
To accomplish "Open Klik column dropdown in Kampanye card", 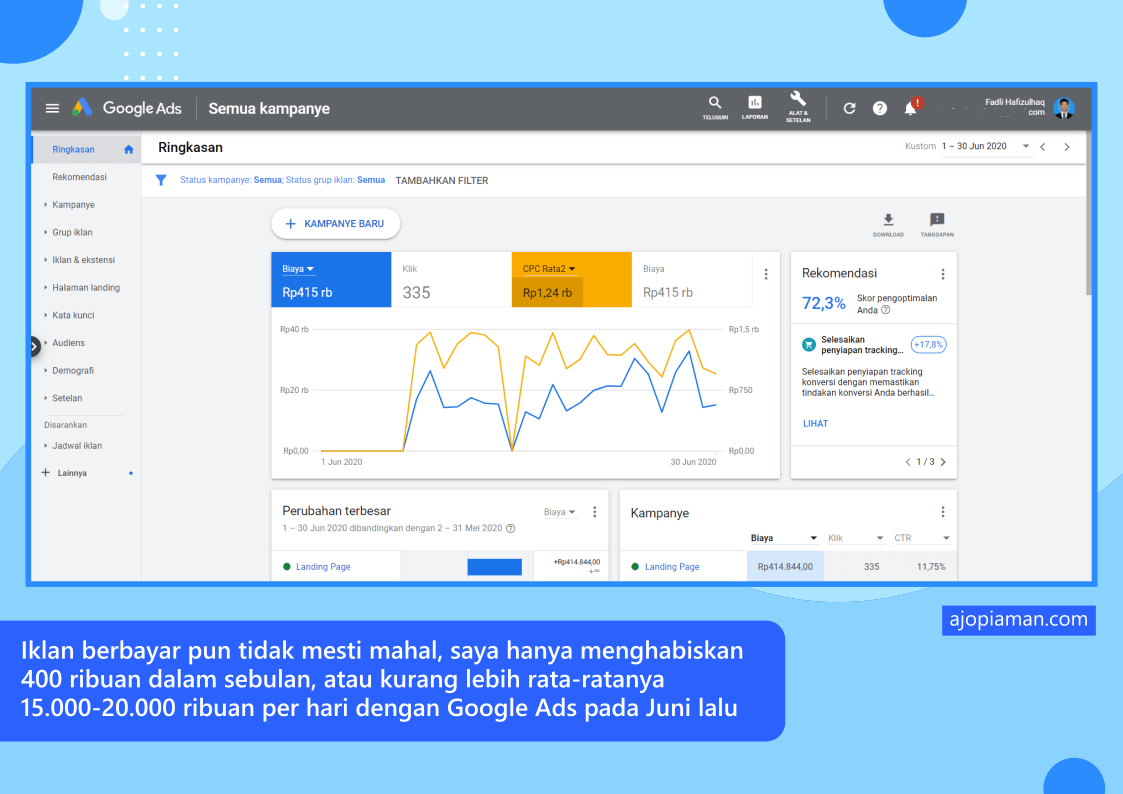I will pyautogui.click(x=856, y=538).
